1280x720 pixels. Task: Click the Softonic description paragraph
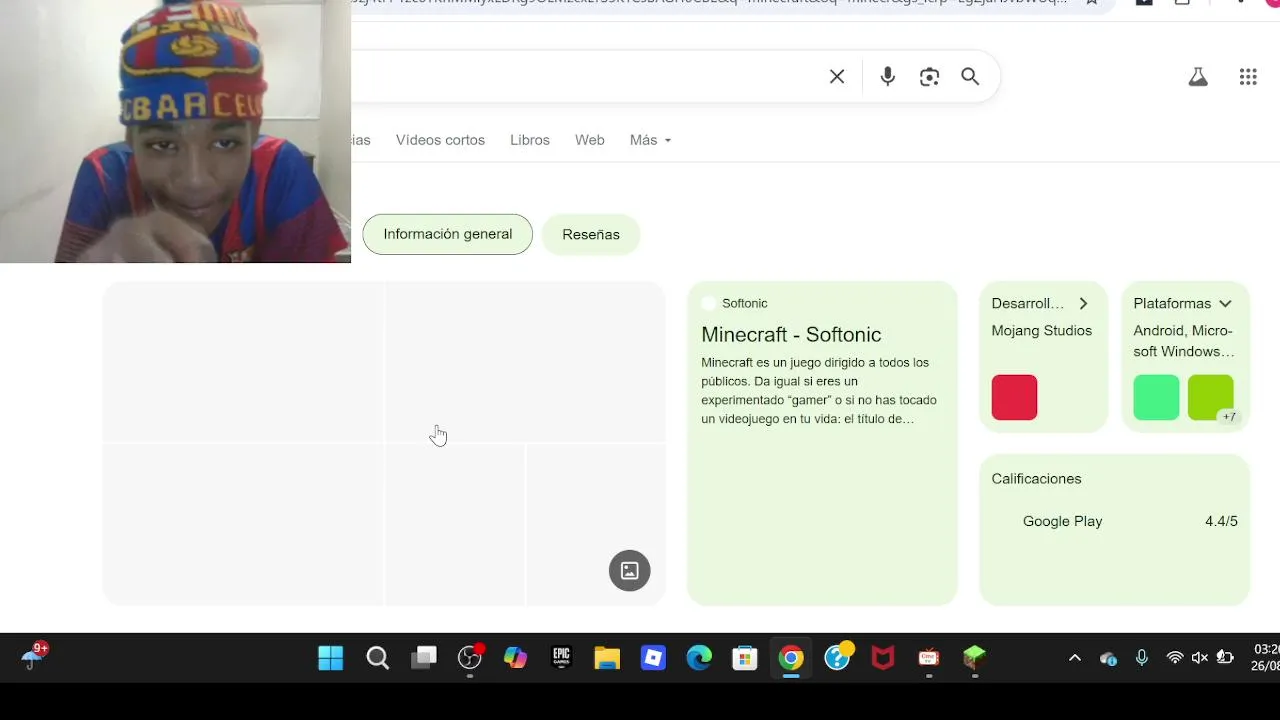tap(819, 391)
